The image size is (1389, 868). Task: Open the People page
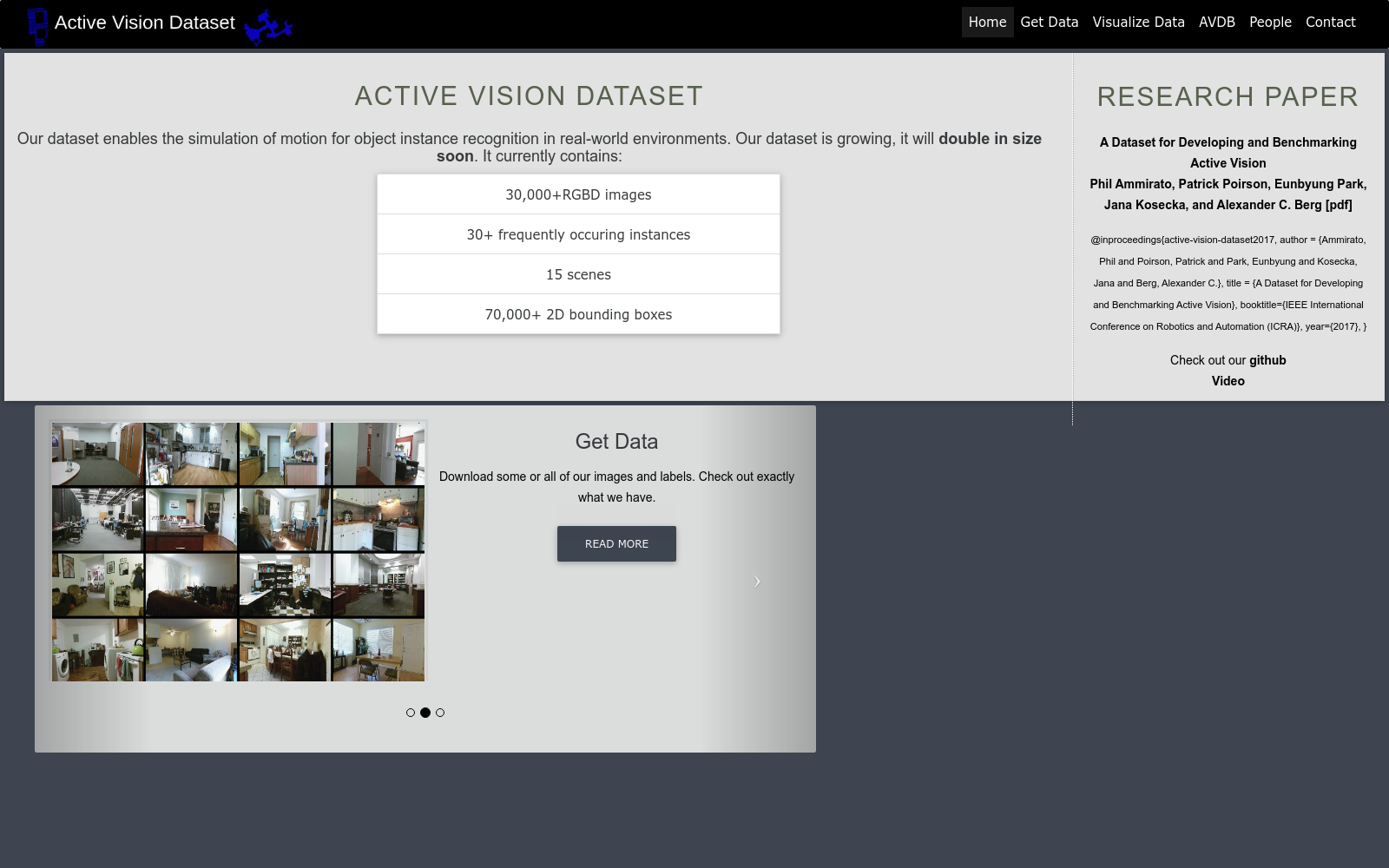[x=1270, y=23]
